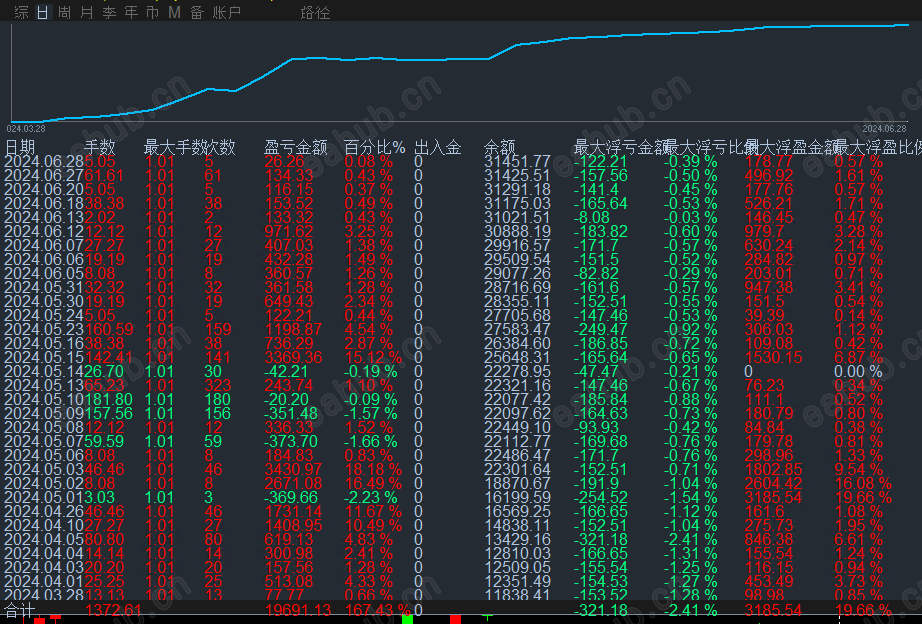Screen dimensions: 922x624
Task: Click the balance 26384.60
Action: pos(517,343)
